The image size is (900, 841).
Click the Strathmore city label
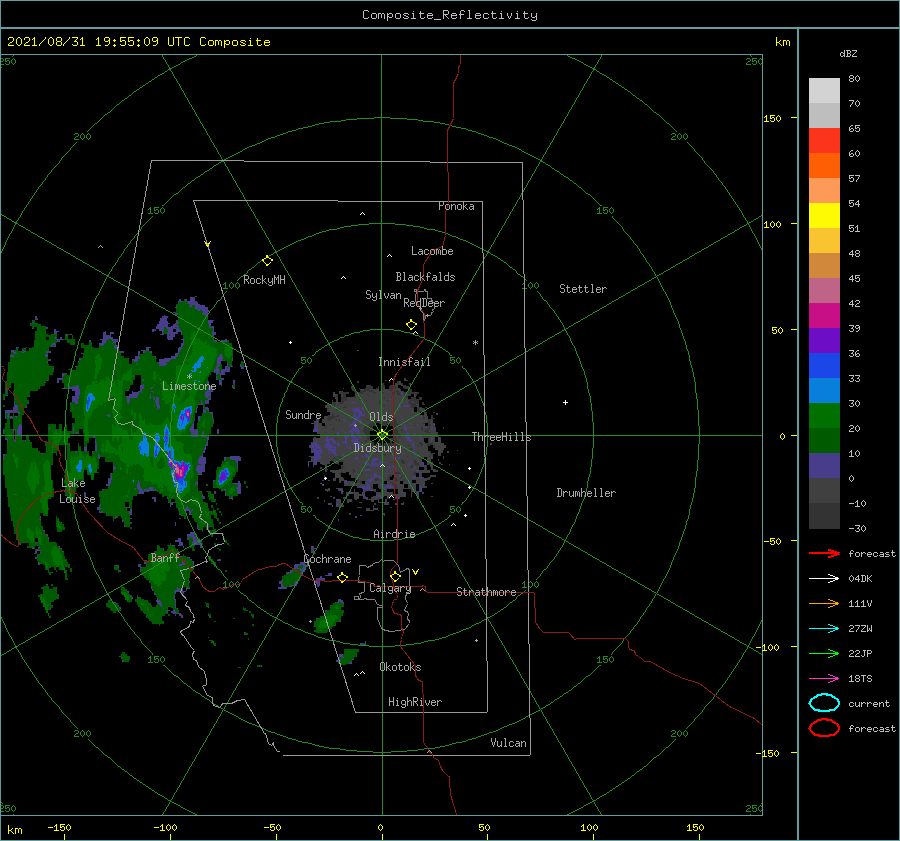pos(486,592)
